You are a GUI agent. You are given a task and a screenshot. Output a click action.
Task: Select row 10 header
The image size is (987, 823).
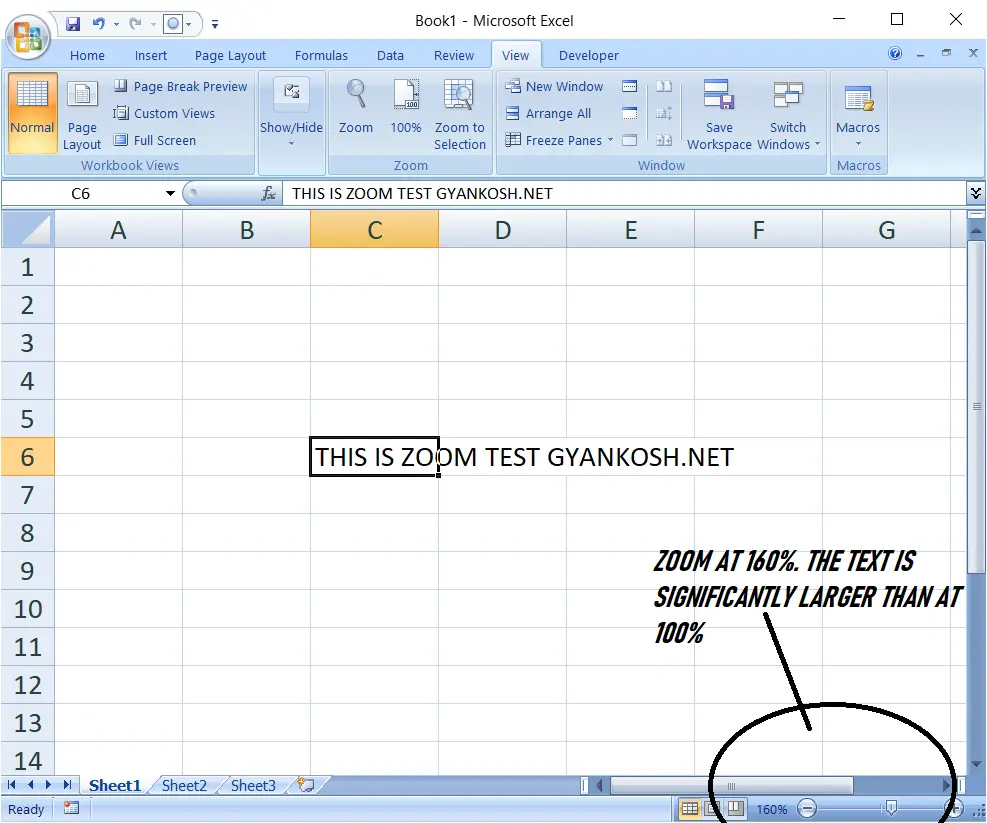(x=27, y=609)
